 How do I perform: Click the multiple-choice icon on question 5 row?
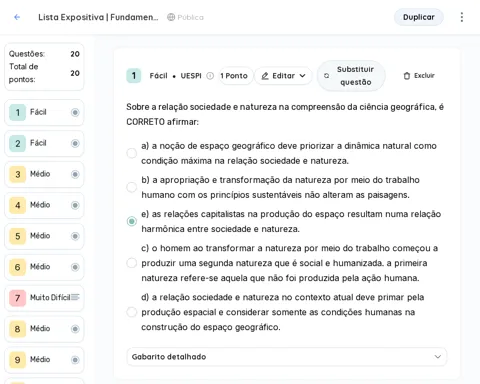(75, 236)
